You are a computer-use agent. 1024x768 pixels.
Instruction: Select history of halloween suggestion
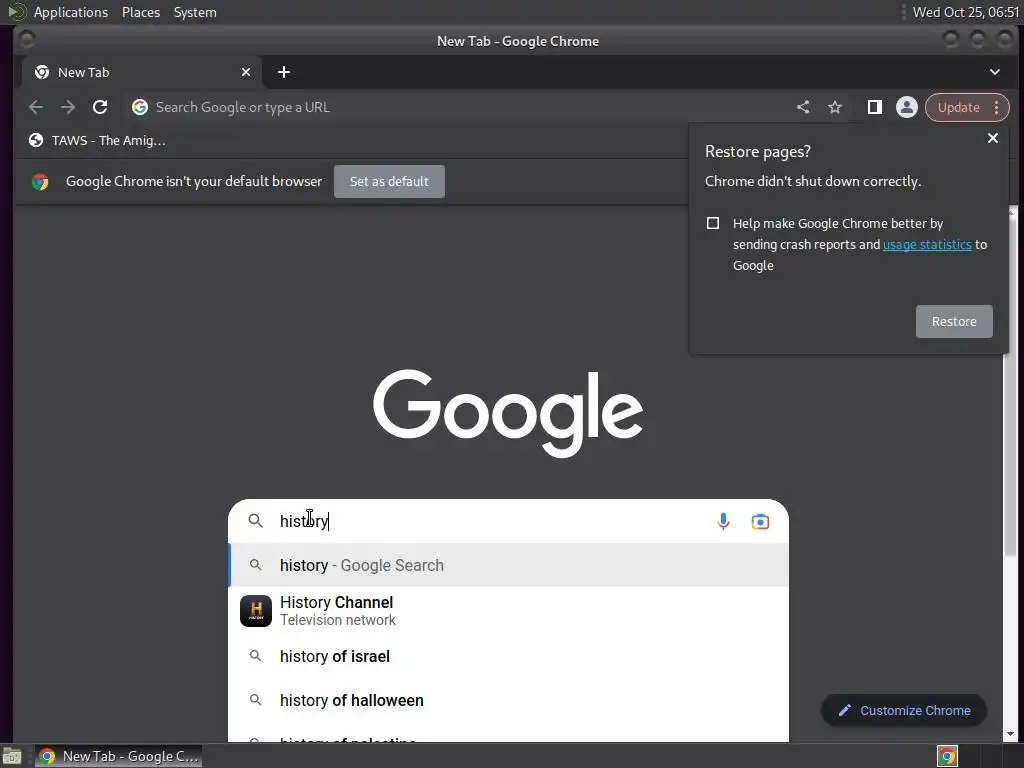click(x=508, y=700)
